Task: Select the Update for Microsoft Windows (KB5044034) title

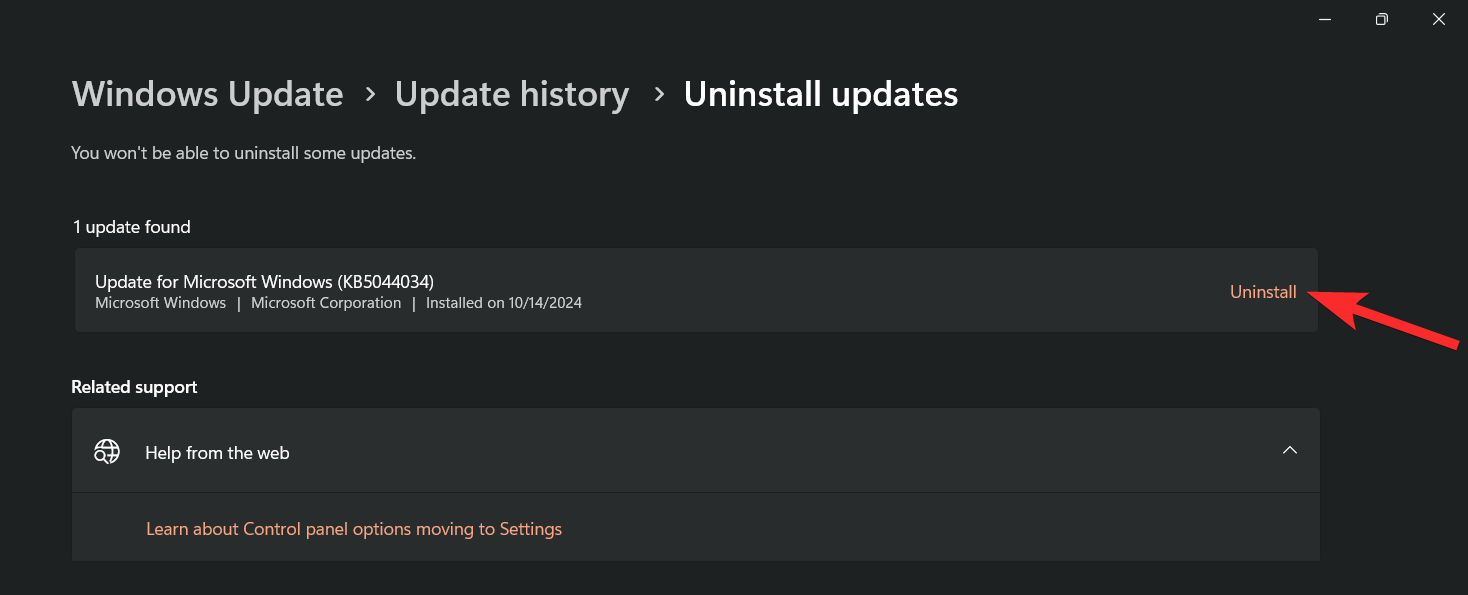Action: (264, 281)
